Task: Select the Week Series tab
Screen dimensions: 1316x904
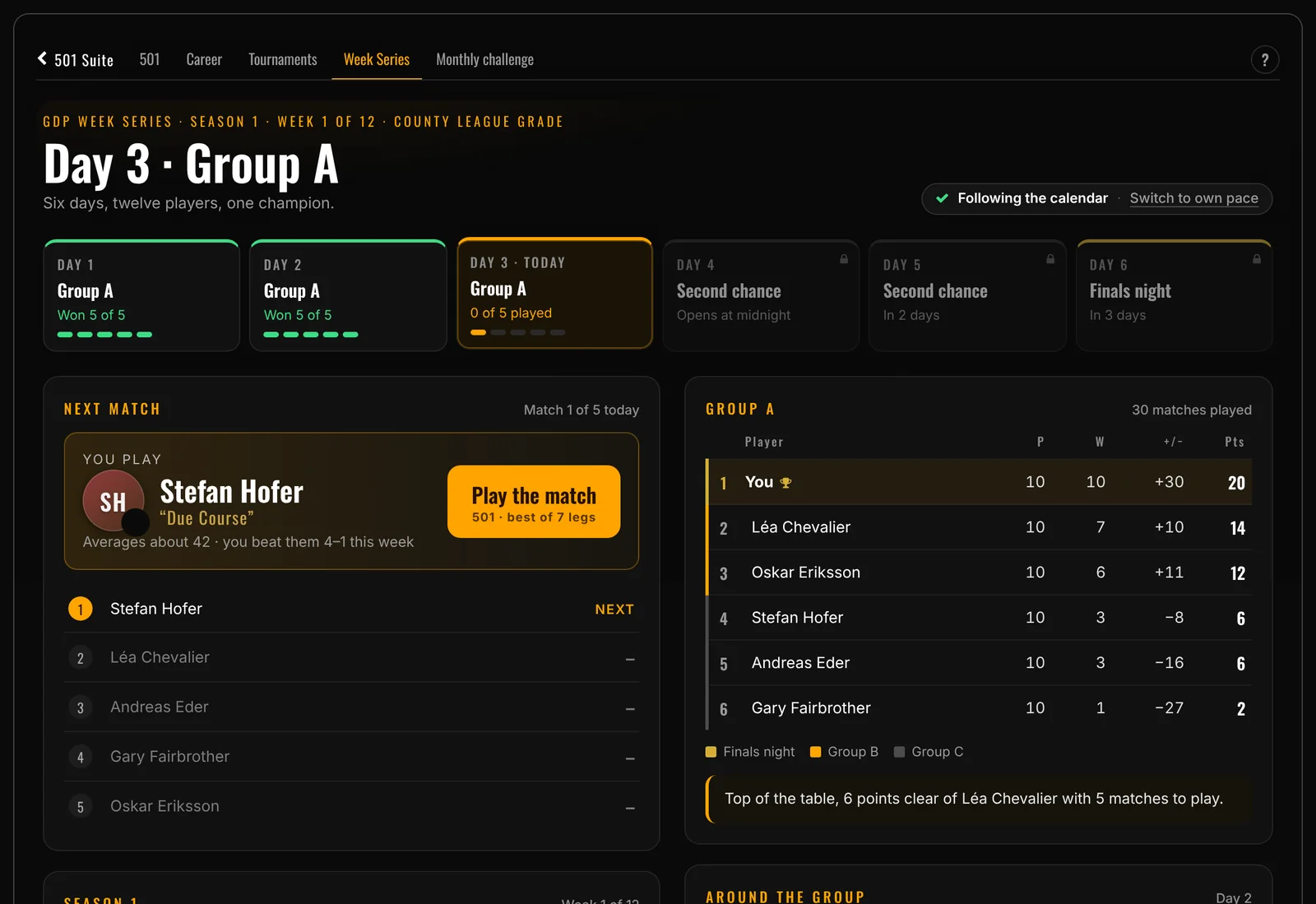Action: [377, 59]
